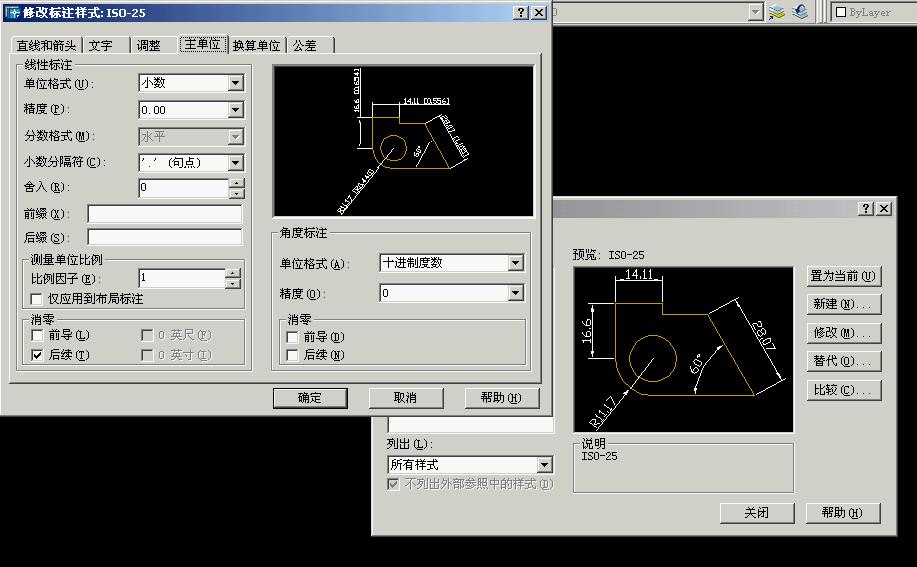Click the help question mark in Modify Dimension Style title bar
This screenshot has width=917, height=567.
click(x=520, y=13)
